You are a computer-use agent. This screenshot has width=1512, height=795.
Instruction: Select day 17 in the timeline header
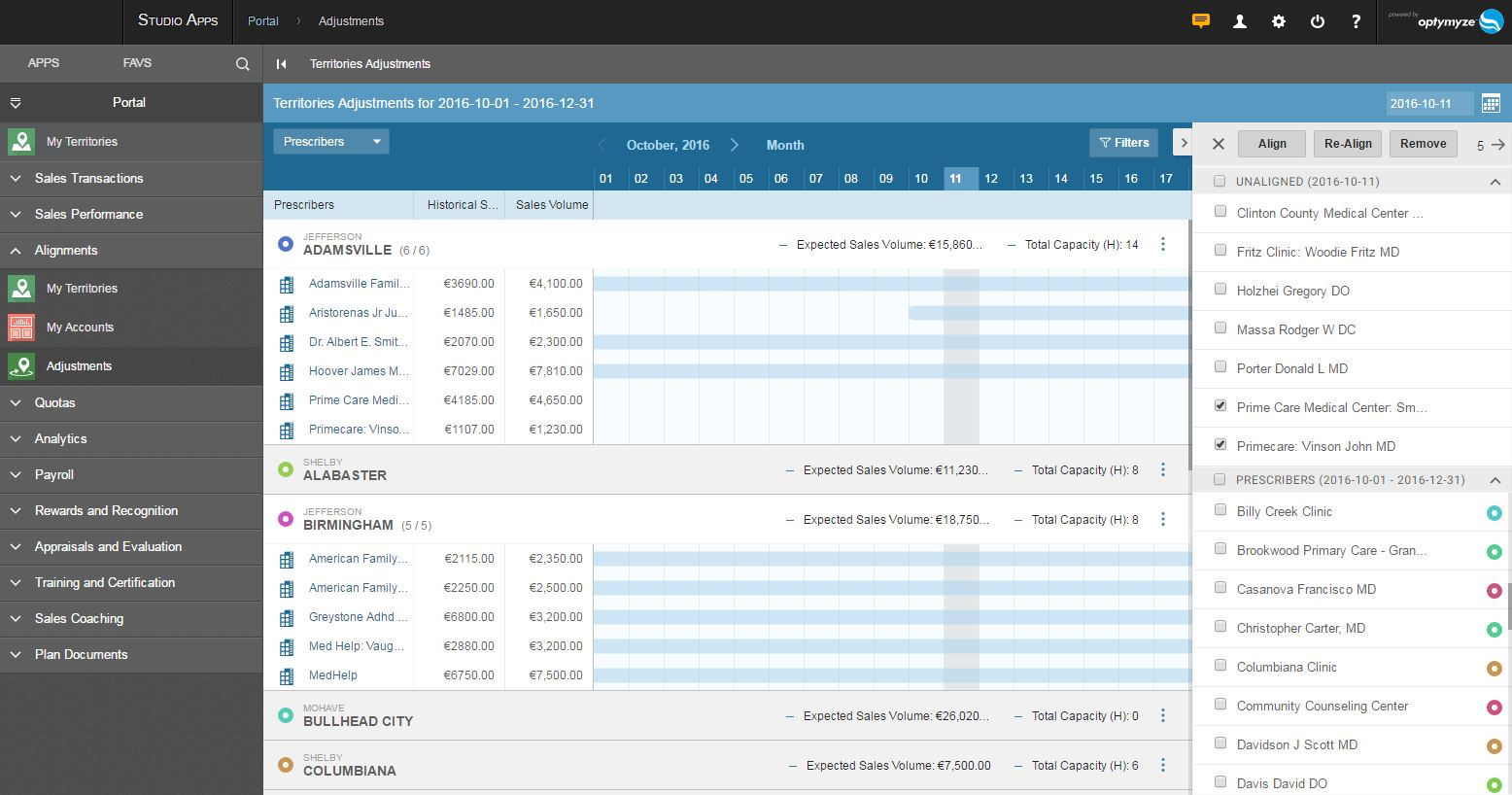pyautogui.click(x=1166, y=179)
